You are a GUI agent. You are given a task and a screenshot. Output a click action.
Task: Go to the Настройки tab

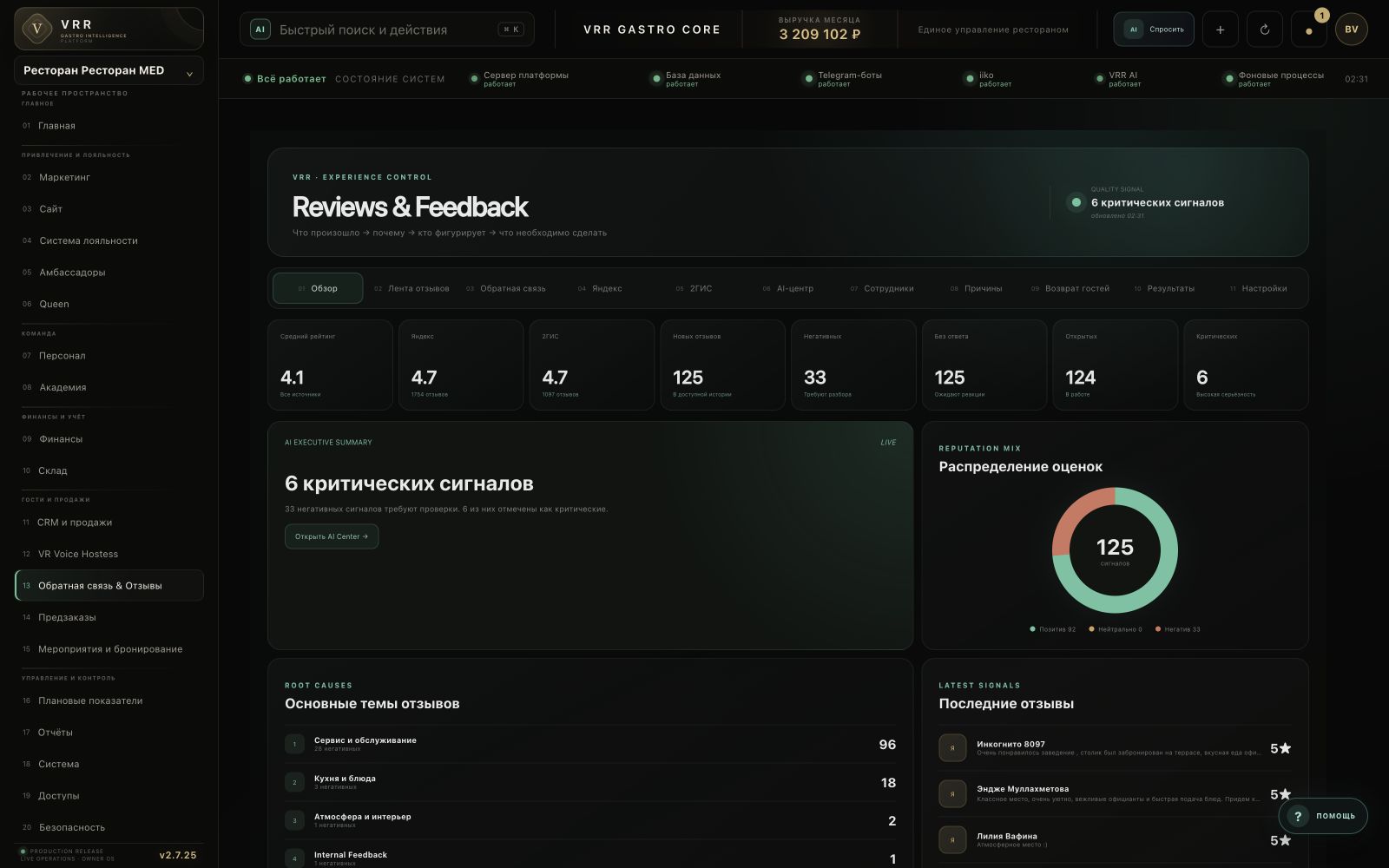[x=1258, y=288]
